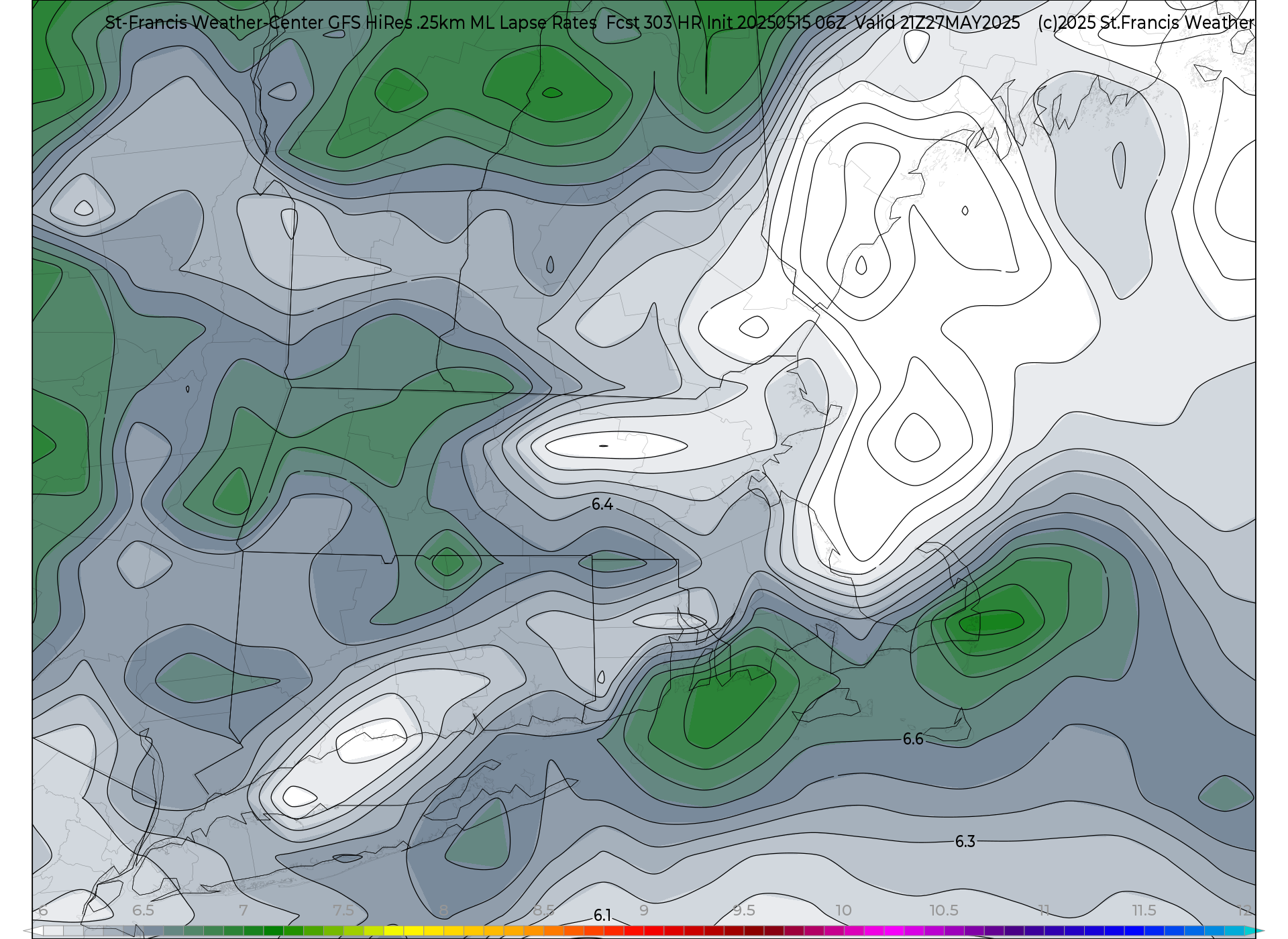The width and height of the screenshot is (1288, 939).
Task: Click the 8 colorbar scale label
Action: [443, 911]
